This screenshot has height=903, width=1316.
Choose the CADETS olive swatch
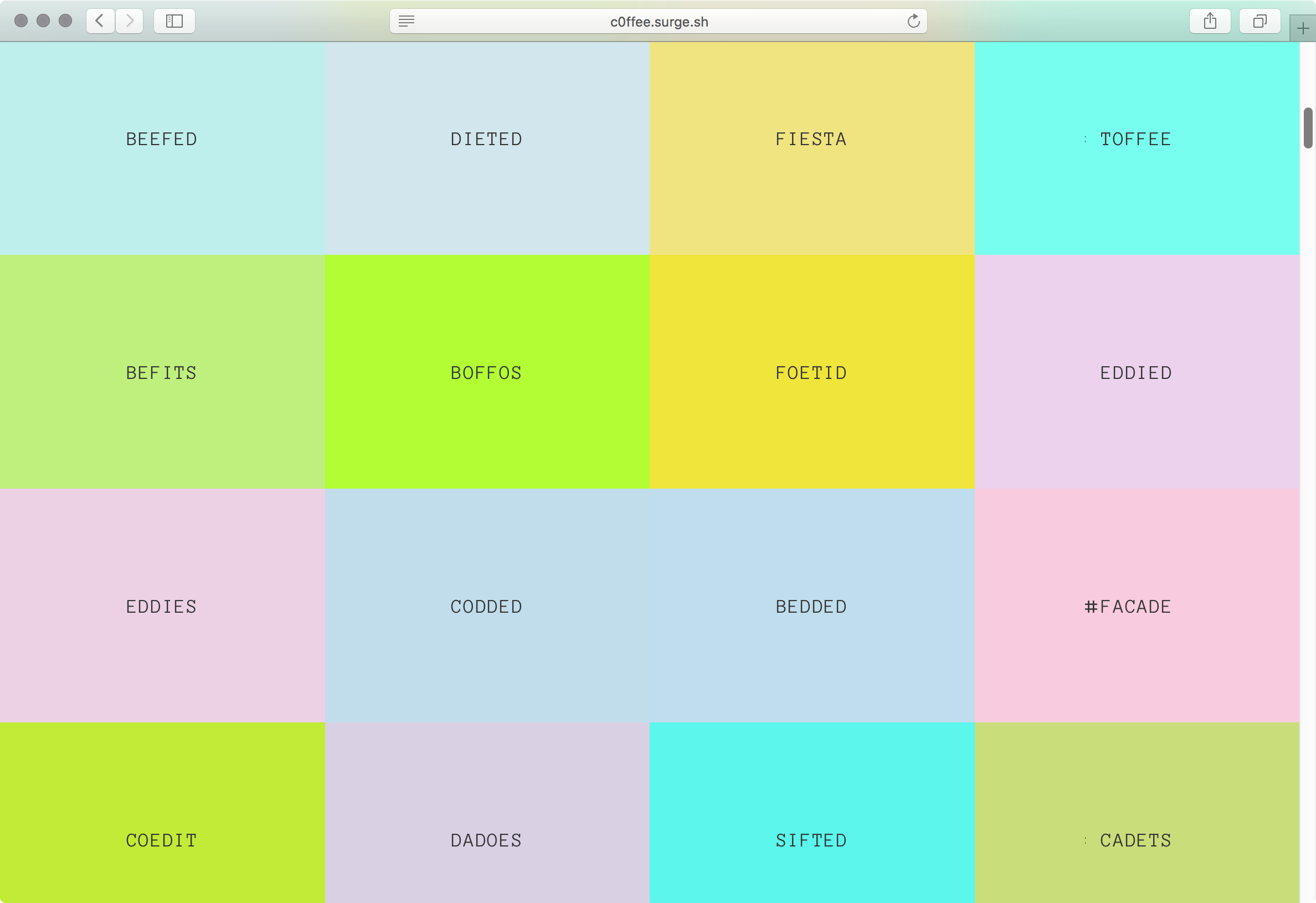[1137, 813]
